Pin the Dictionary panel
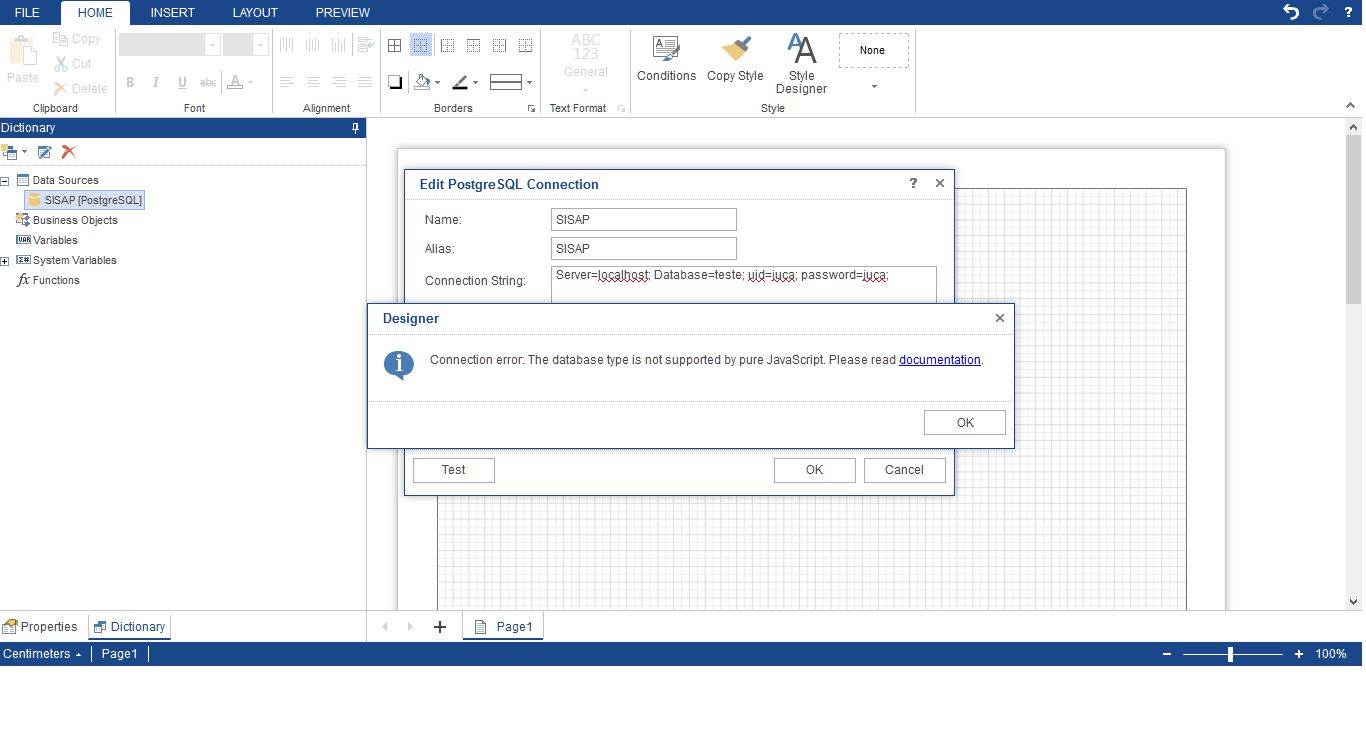This screenshot has width=1366, height=738. coord(355,128)
